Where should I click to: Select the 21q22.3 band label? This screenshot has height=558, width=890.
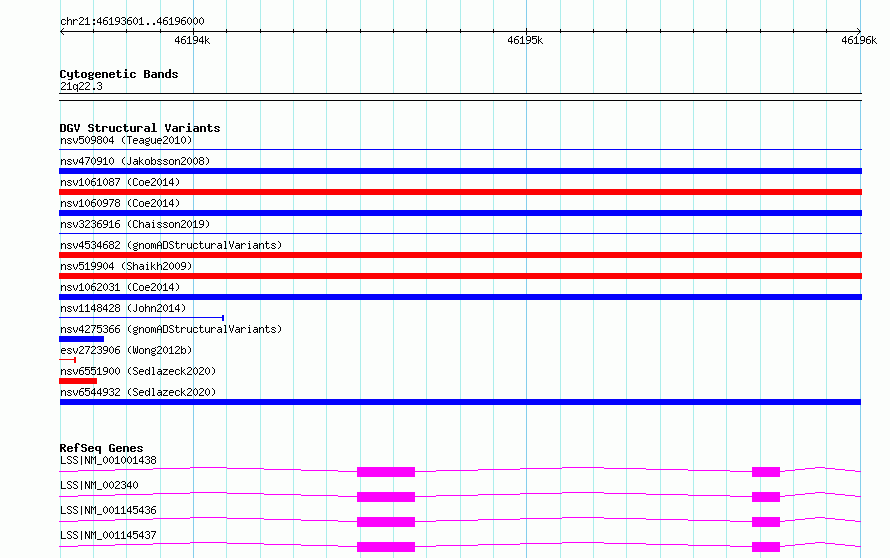[x=81, y=86]
